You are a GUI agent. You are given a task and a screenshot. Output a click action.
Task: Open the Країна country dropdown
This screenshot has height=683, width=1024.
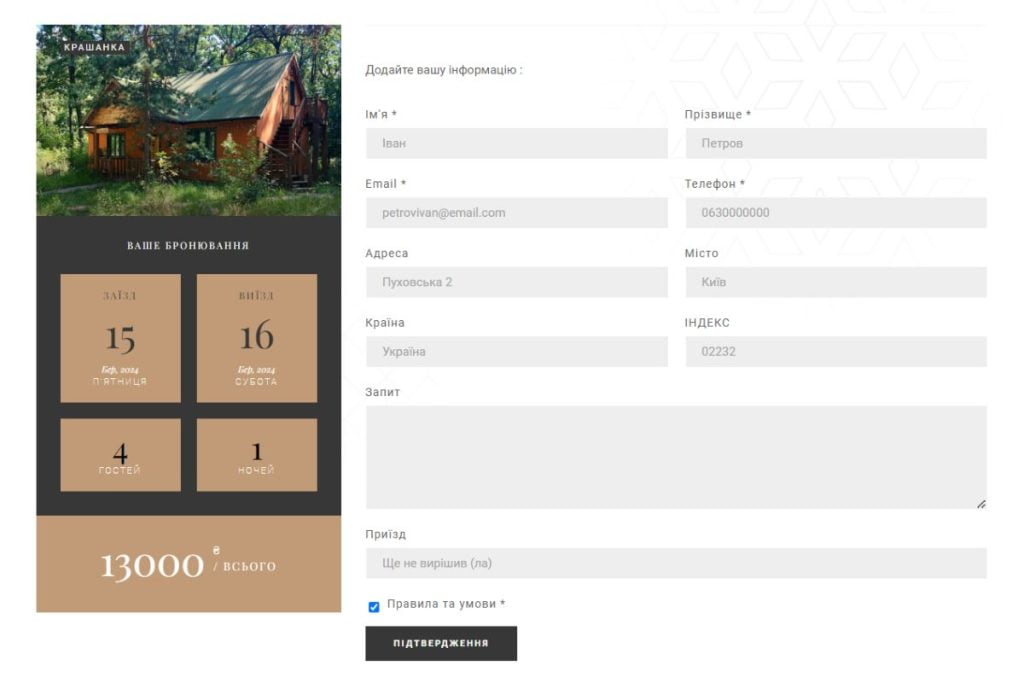tap(516, 352)
